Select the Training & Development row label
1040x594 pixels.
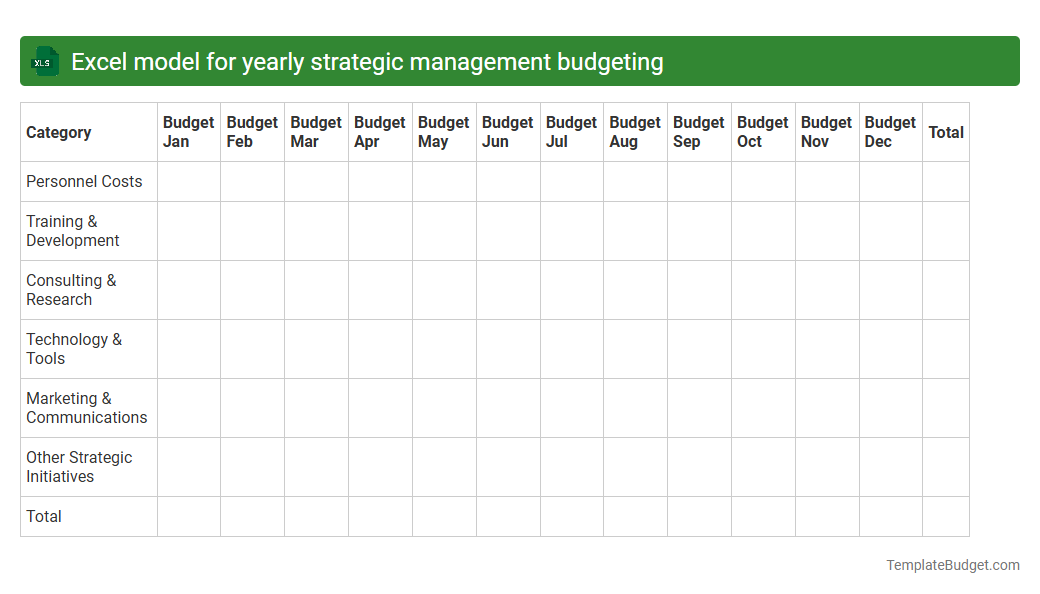(x=72, y=231)
